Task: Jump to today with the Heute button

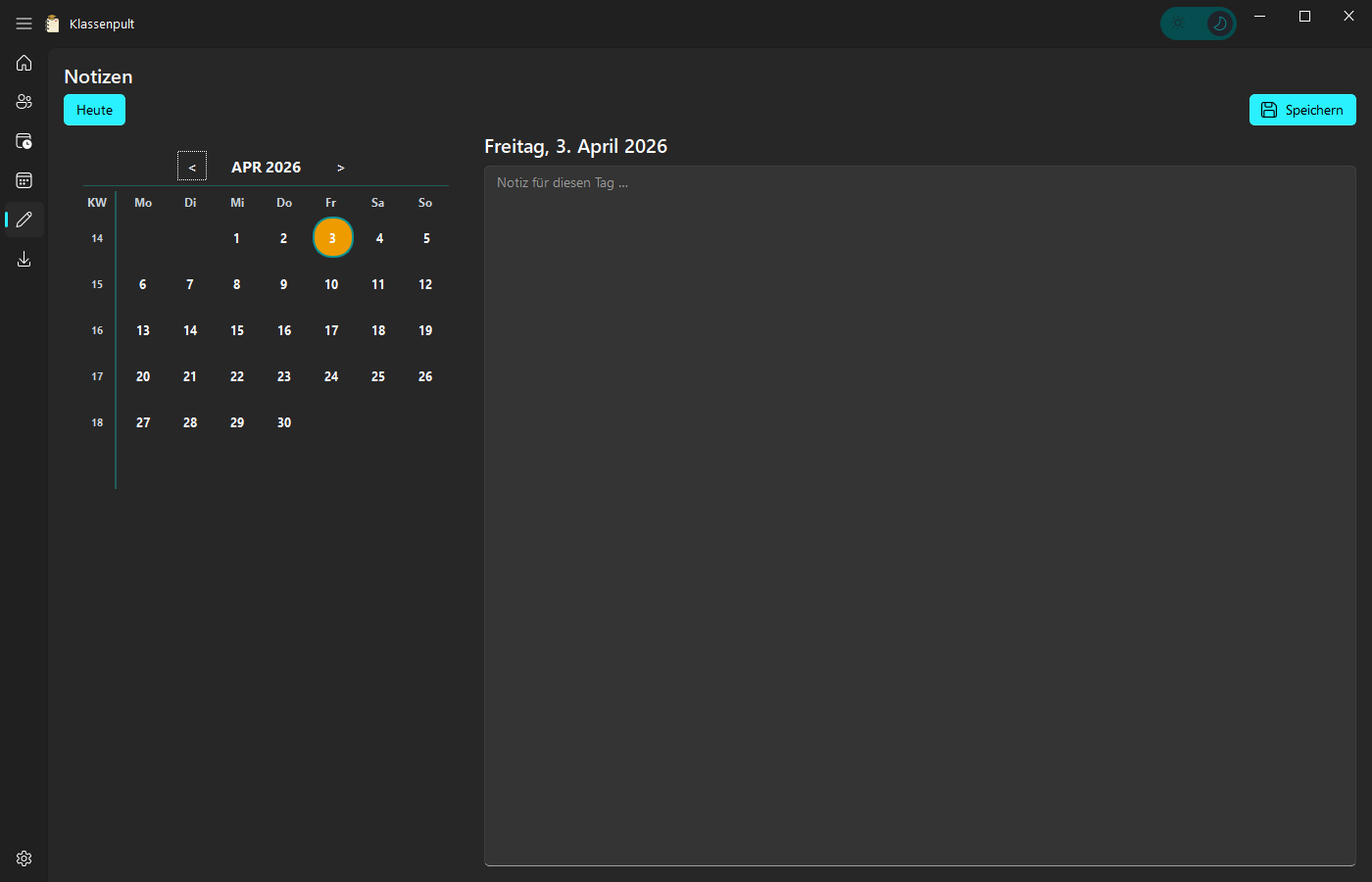Action: [94, 110]
